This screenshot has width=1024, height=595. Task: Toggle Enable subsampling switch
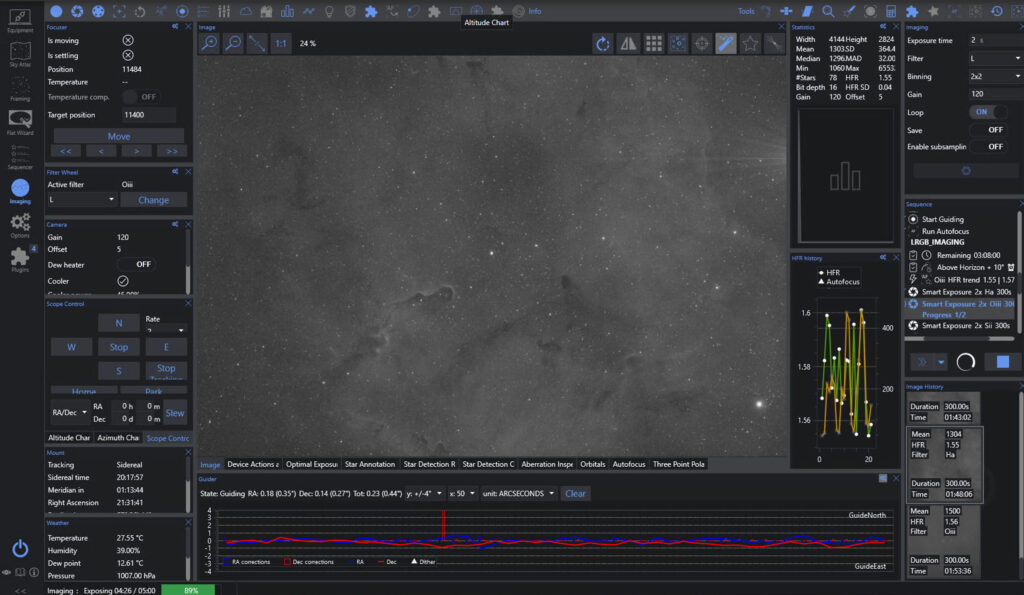pyautogui.click(x=988, y=146)
